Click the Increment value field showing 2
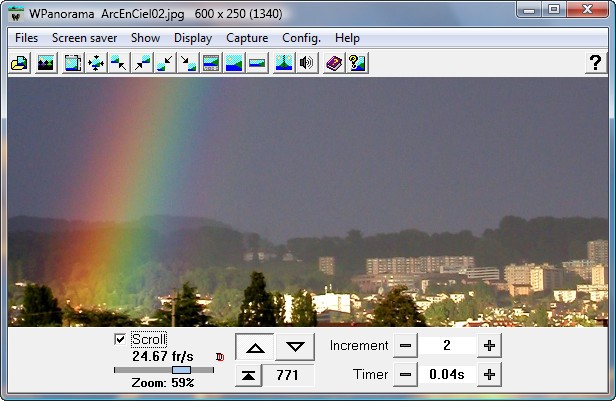 pyautogui.click(x=447, y=346)
